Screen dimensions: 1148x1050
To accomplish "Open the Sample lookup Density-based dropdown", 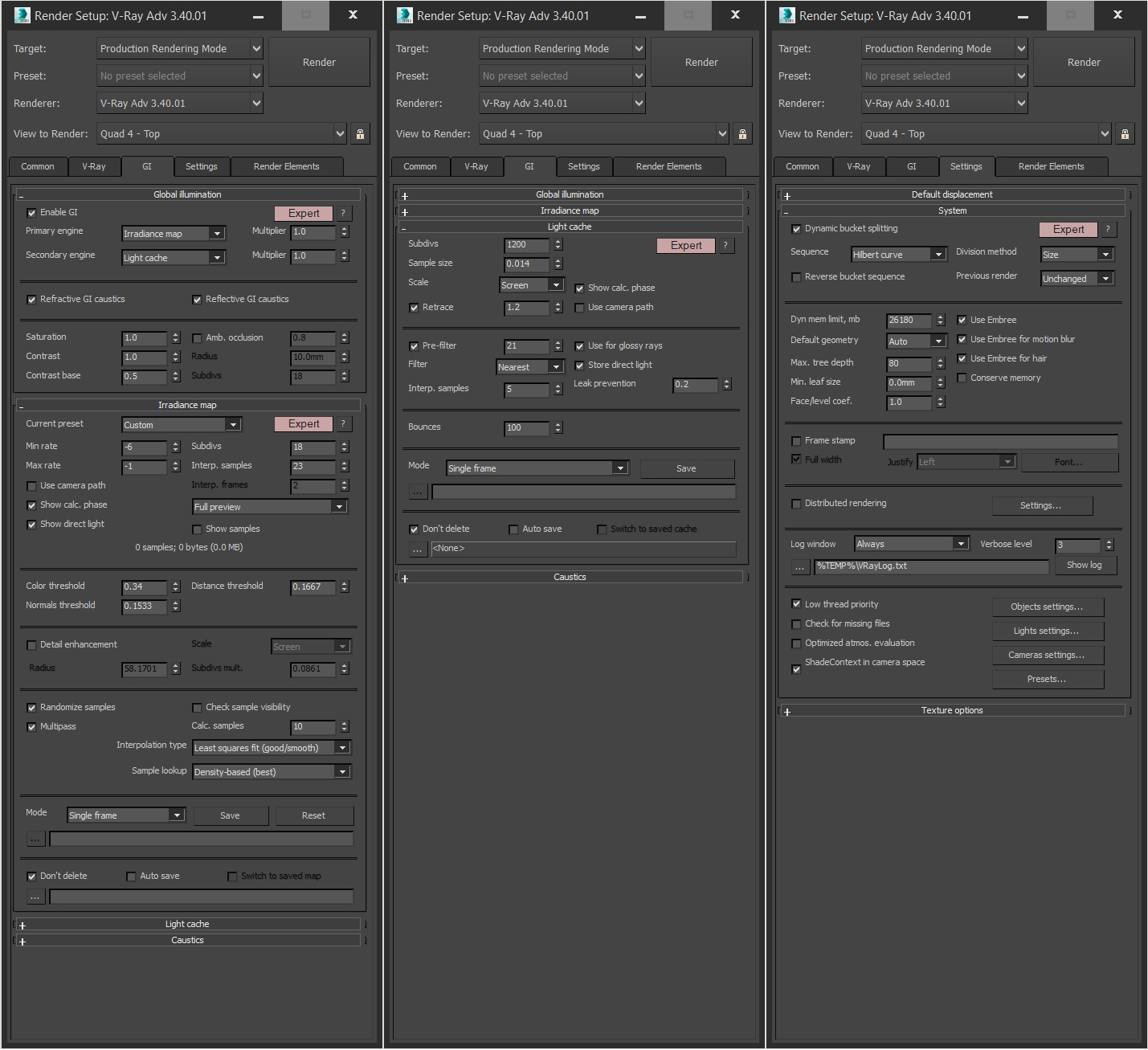I will pyautogui.click(x=271, y=771).
